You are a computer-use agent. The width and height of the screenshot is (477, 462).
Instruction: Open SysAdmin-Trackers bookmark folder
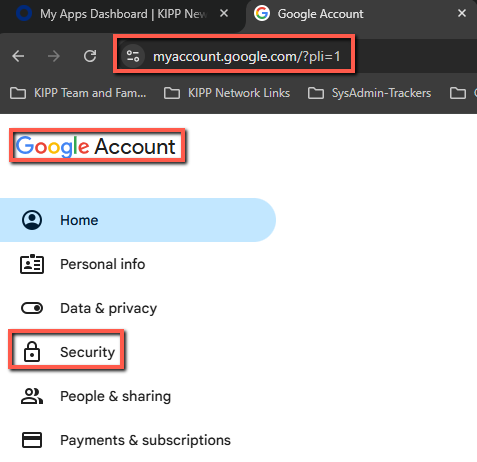pos(369,93)
